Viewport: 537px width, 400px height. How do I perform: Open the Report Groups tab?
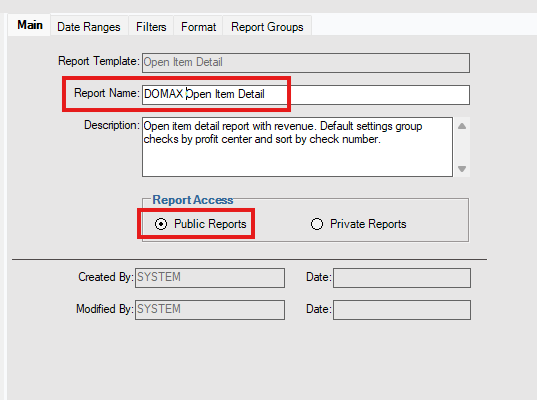[267, 27]
